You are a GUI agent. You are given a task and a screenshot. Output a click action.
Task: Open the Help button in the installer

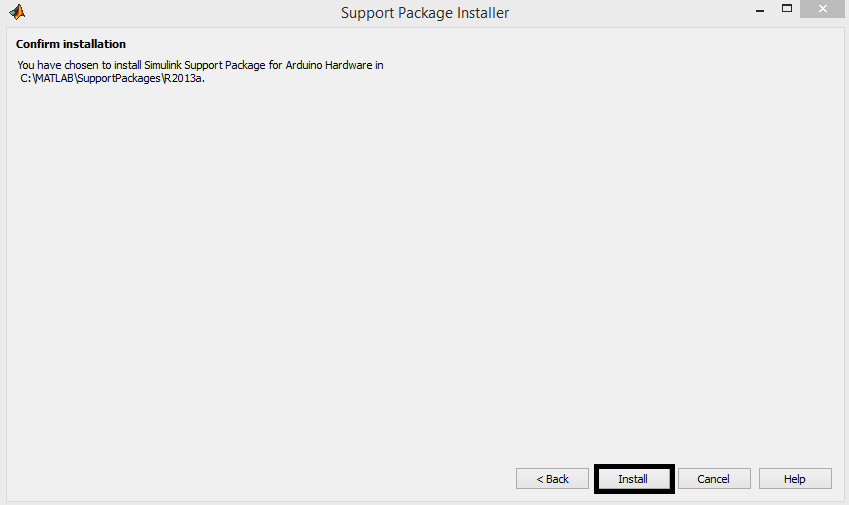795,479
